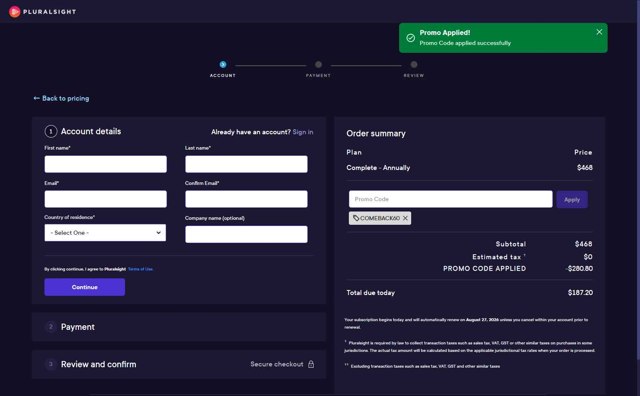Focus the Last name field
Image resolution: width=640 pixels, height=396 pixels.
pyautogui.click(x=247, y=164)
